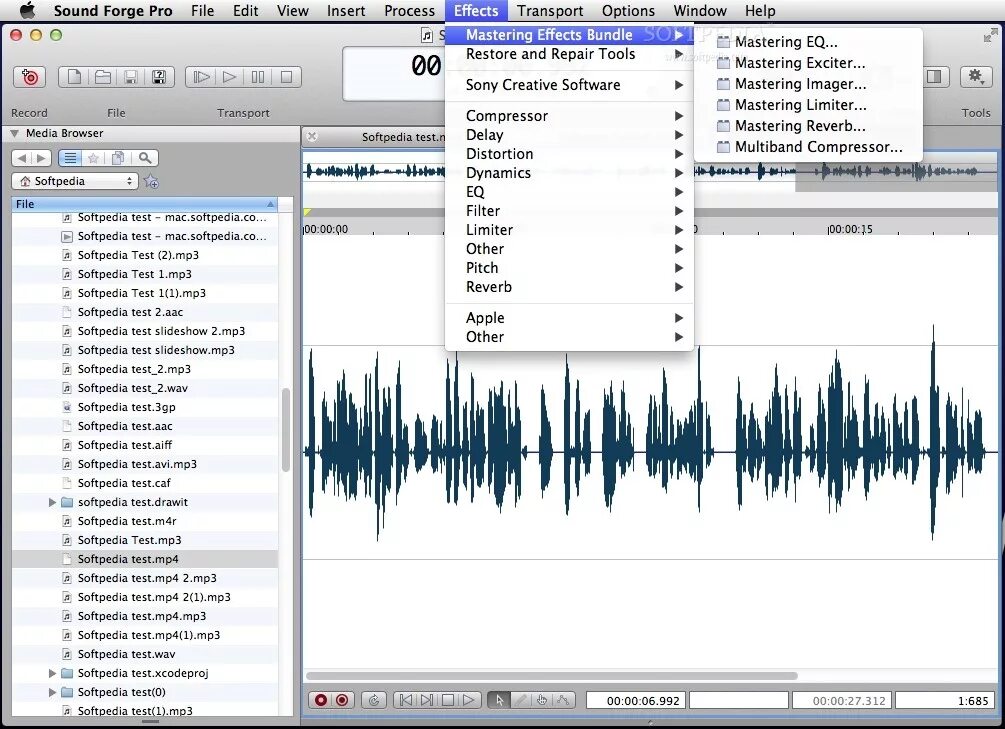Open the Sound Forge Pro application menu
Image resolution: width=1005 pixels, height=729 pixels.
(x=113, y=11)
